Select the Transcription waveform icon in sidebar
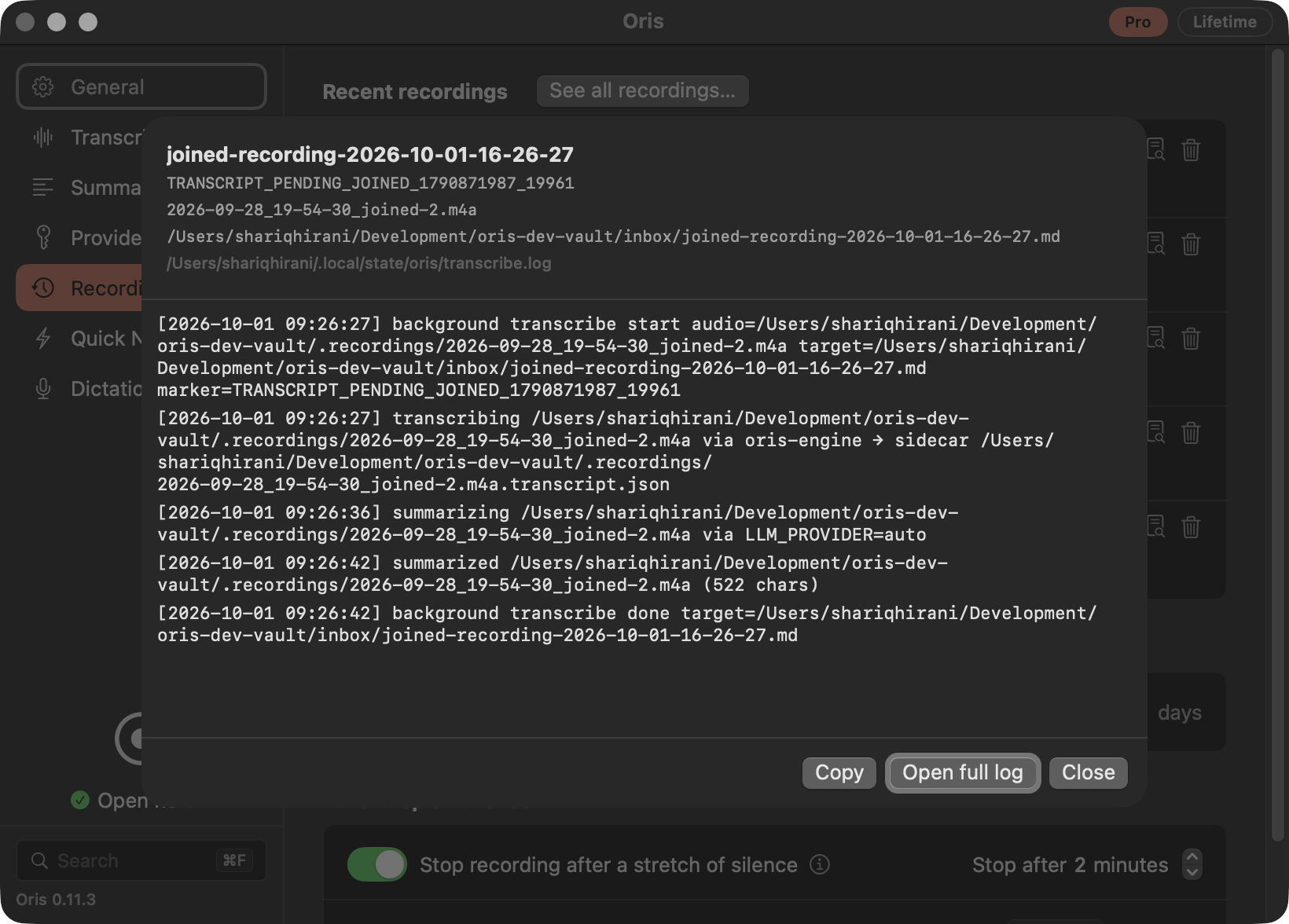This screenshot has width=1289, height=924. pos(43,137)
